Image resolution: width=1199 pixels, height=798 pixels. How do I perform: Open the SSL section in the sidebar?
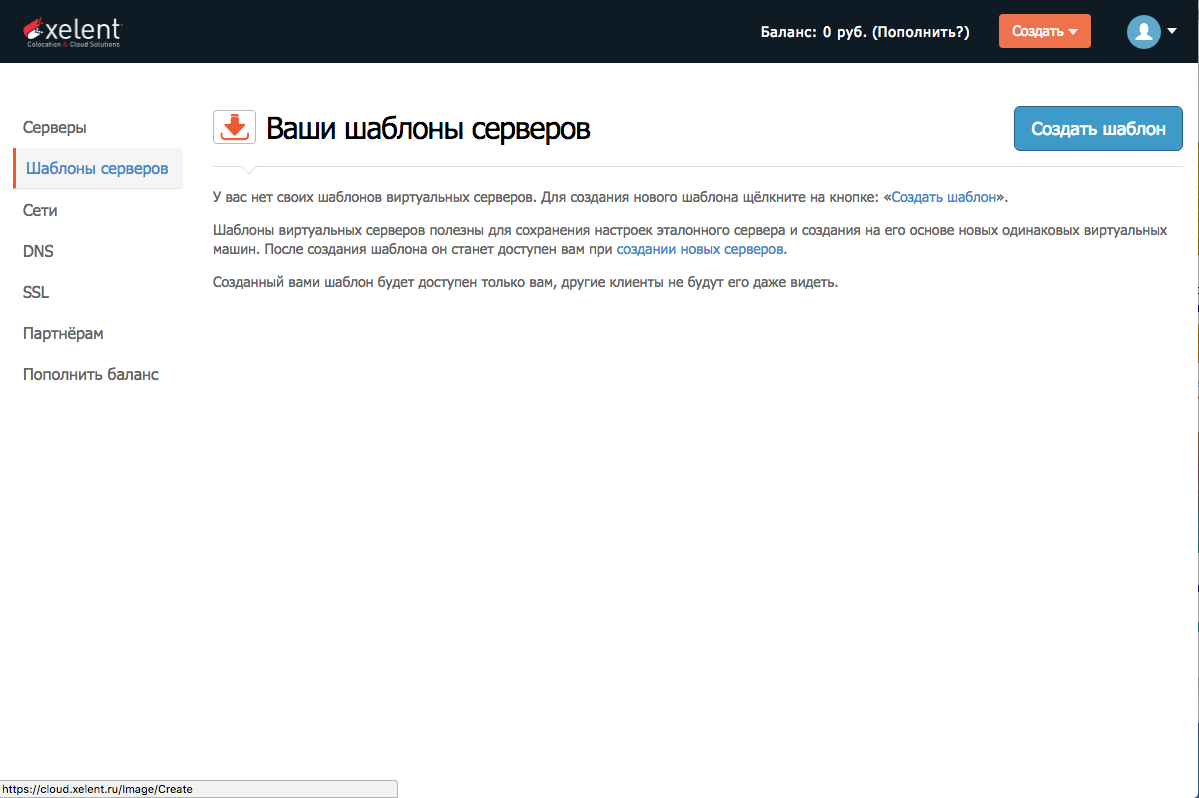point(35,292)
